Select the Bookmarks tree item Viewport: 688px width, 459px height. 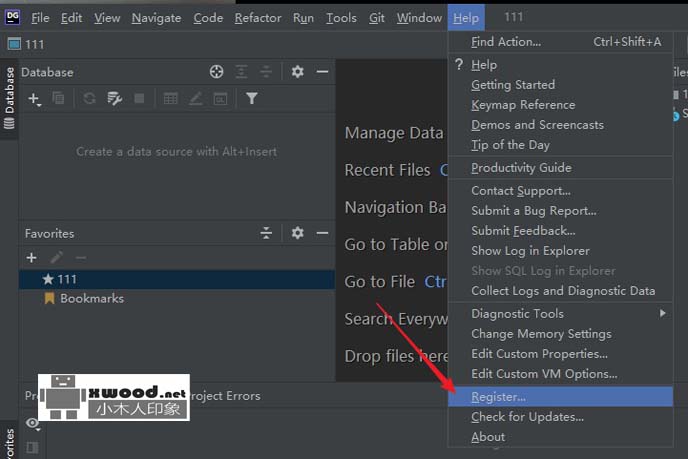click(177, 298)
